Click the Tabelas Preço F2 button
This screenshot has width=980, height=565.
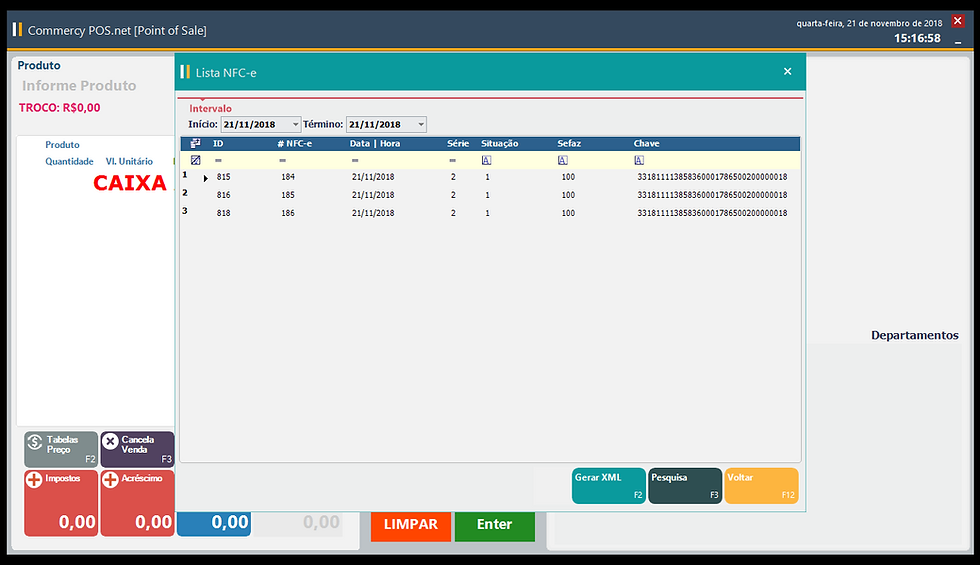click(x=61, y=449)
